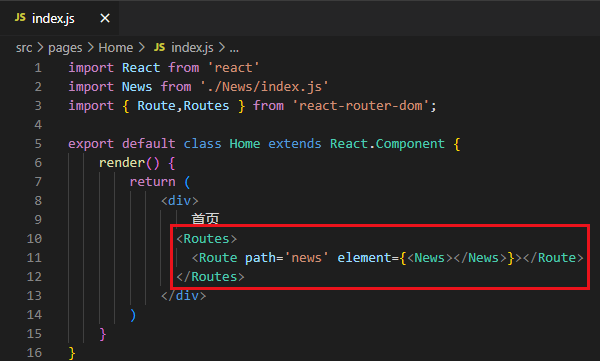Image resolution: width=600 pixels, height=361 pixels.
Task: Open the src breadcrumb segment
Action: coord(24,48)
